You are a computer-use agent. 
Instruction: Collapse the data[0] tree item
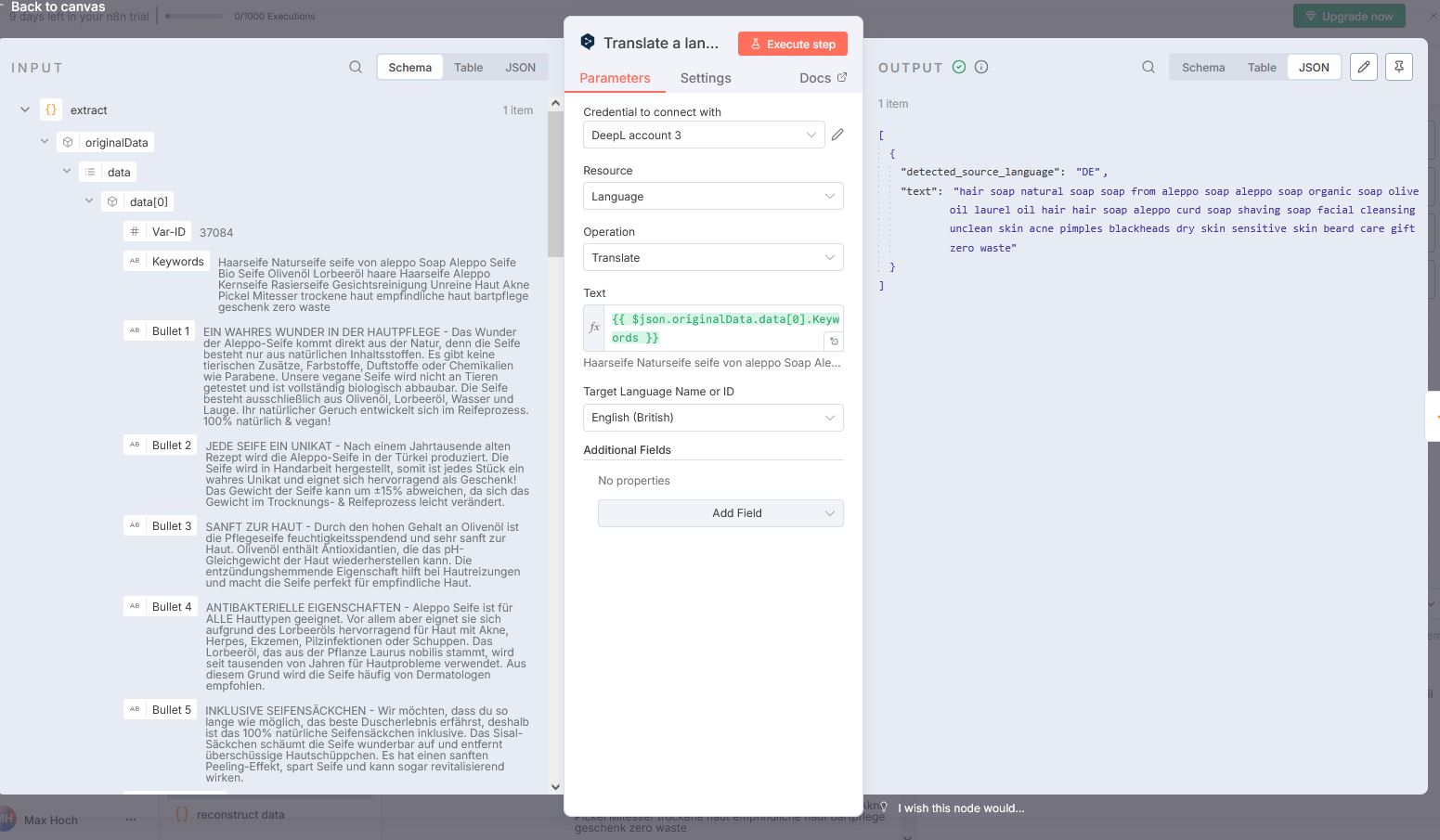click(89, 201)
